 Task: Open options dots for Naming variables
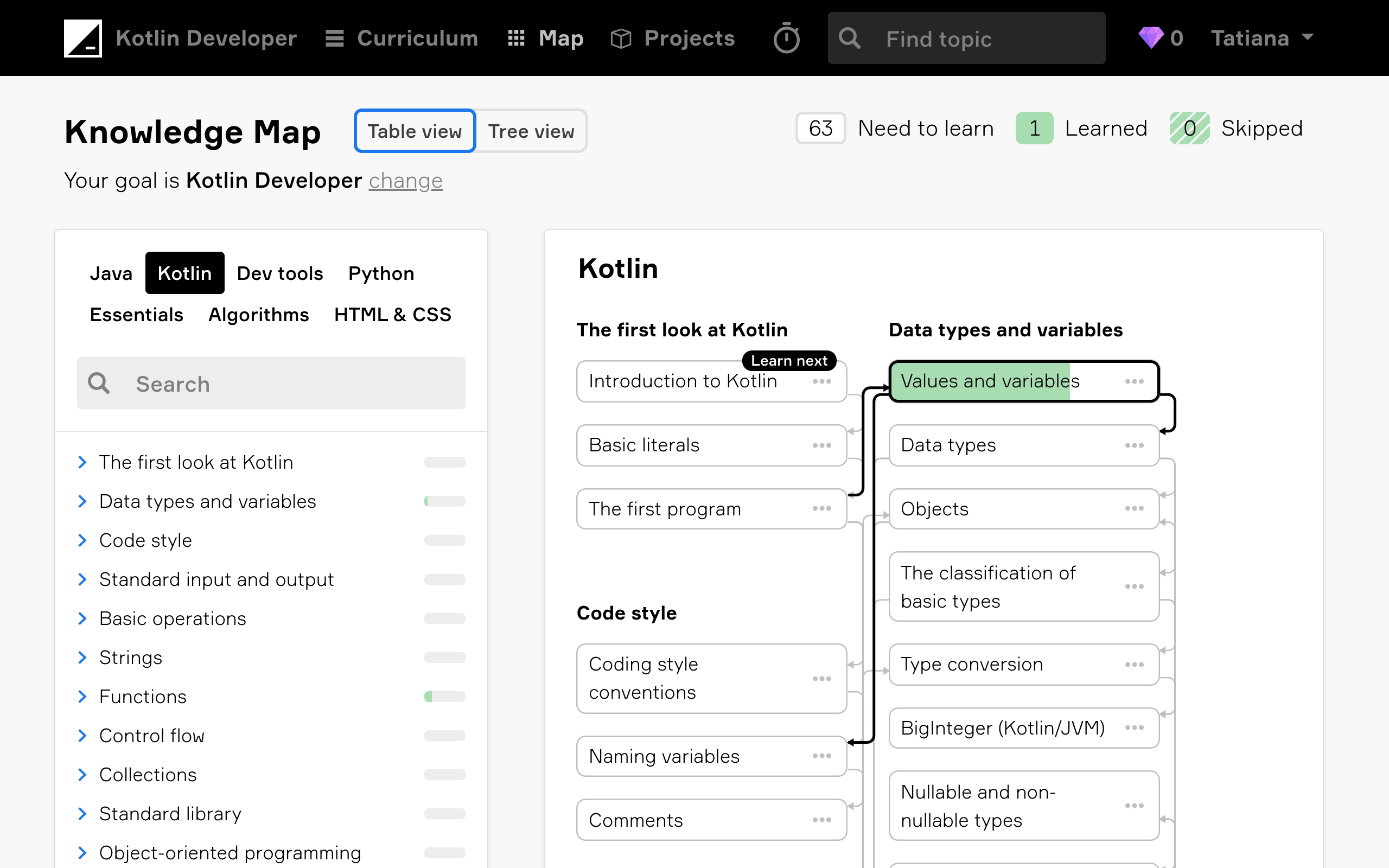pos(822,757)
